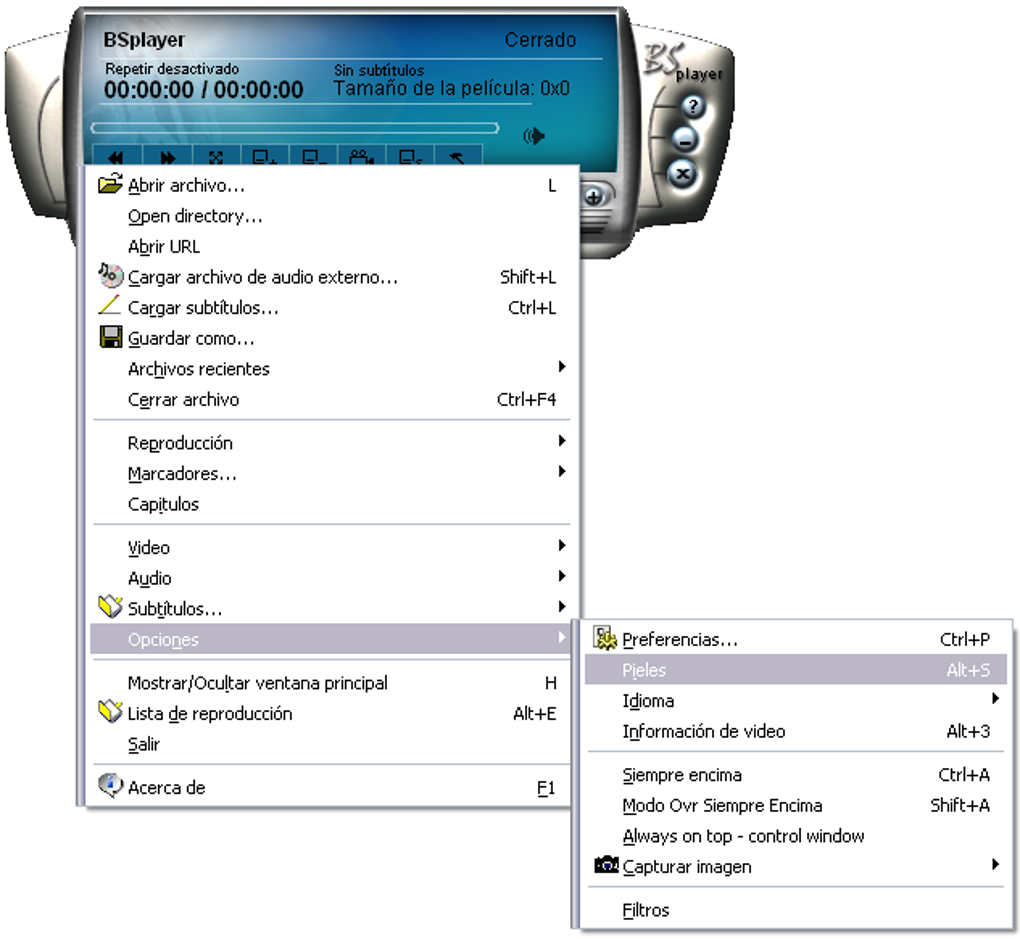Toggle Siempre encima option

click(x=796, y=775)
